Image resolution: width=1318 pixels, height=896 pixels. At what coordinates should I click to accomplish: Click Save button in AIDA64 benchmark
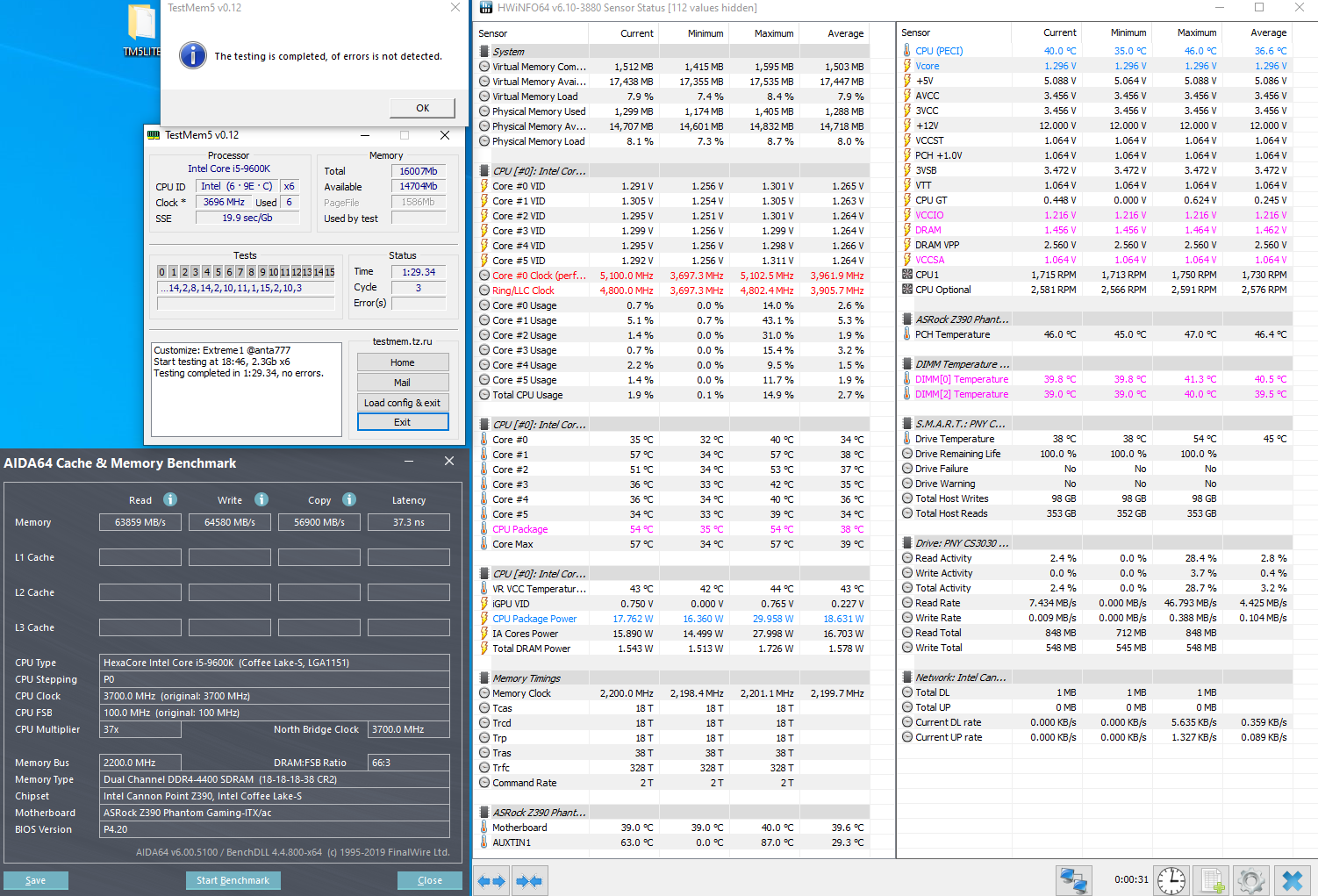[x=36, y=880]
